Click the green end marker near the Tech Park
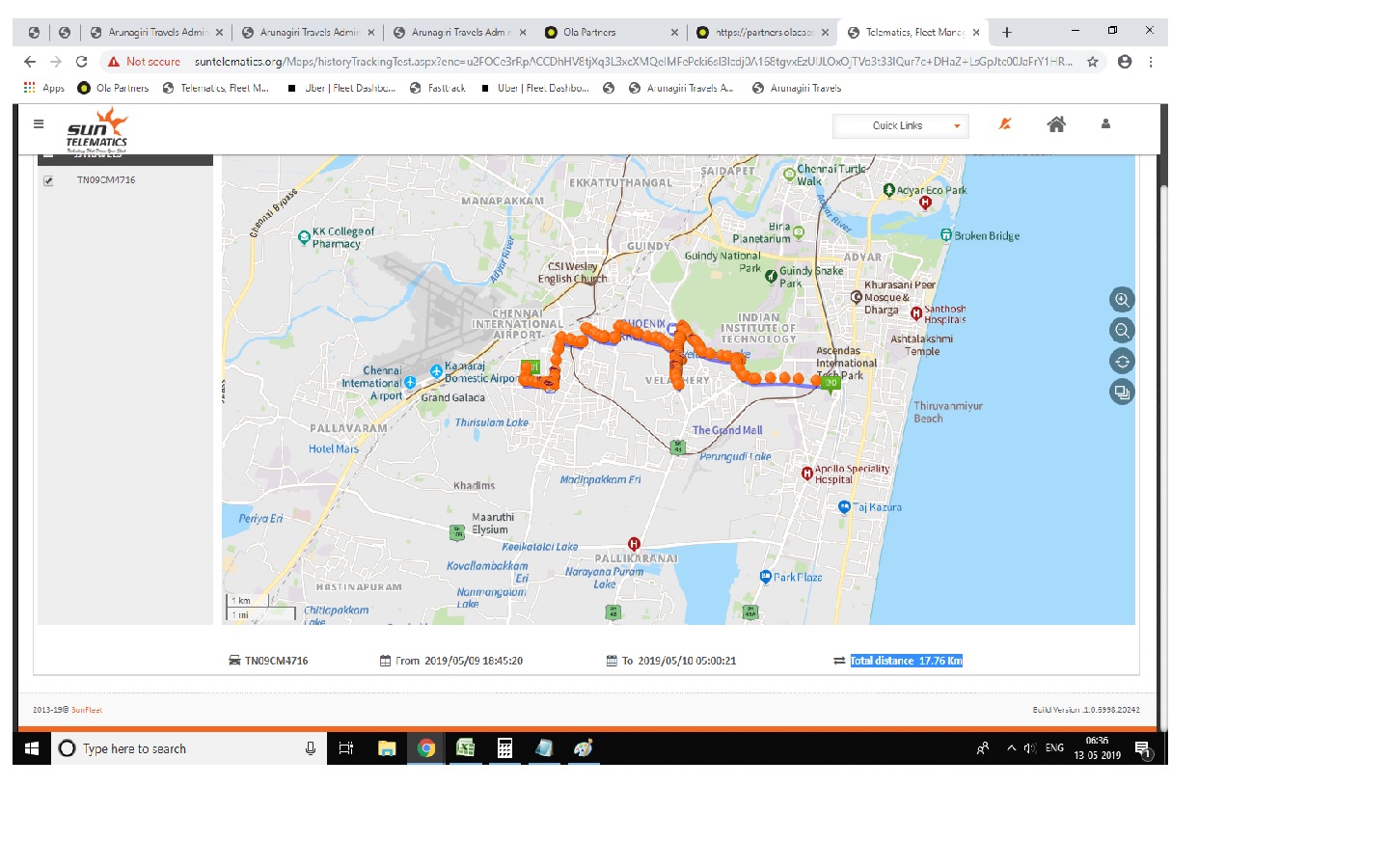This screenshot has width=1389, height=868. click(x=831, y=383)
